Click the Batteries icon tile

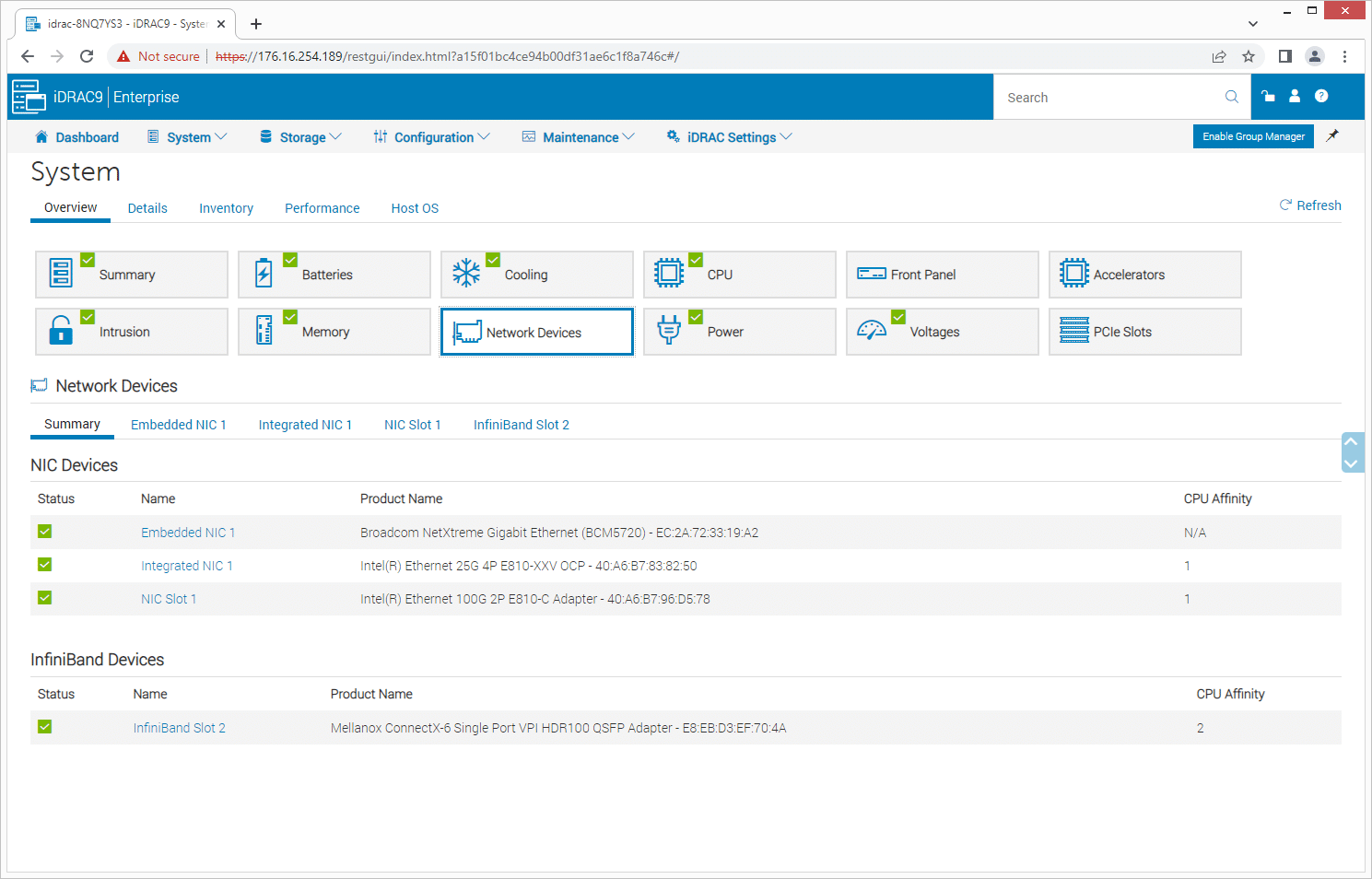point(264,273)
